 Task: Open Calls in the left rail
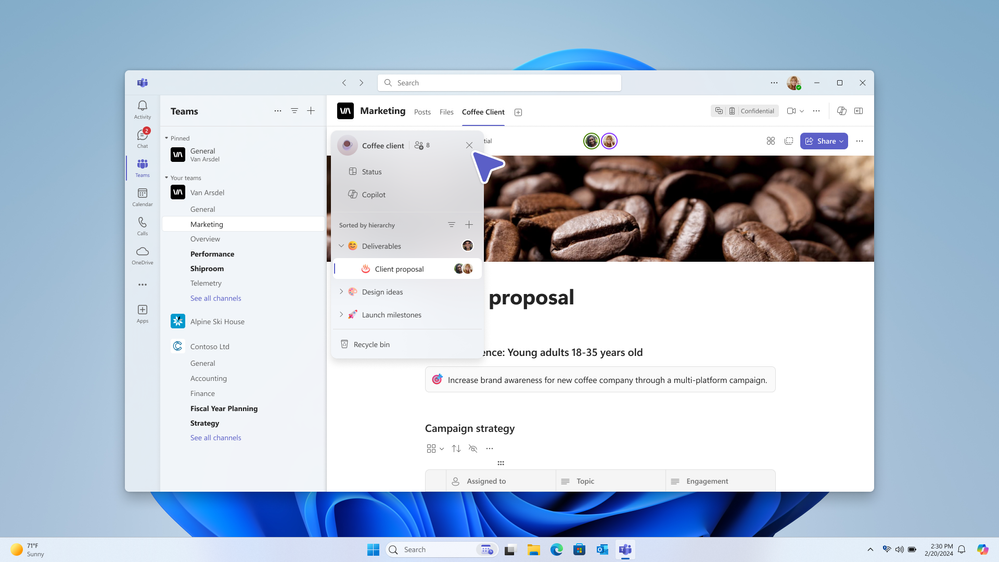(x=142, y=226)
